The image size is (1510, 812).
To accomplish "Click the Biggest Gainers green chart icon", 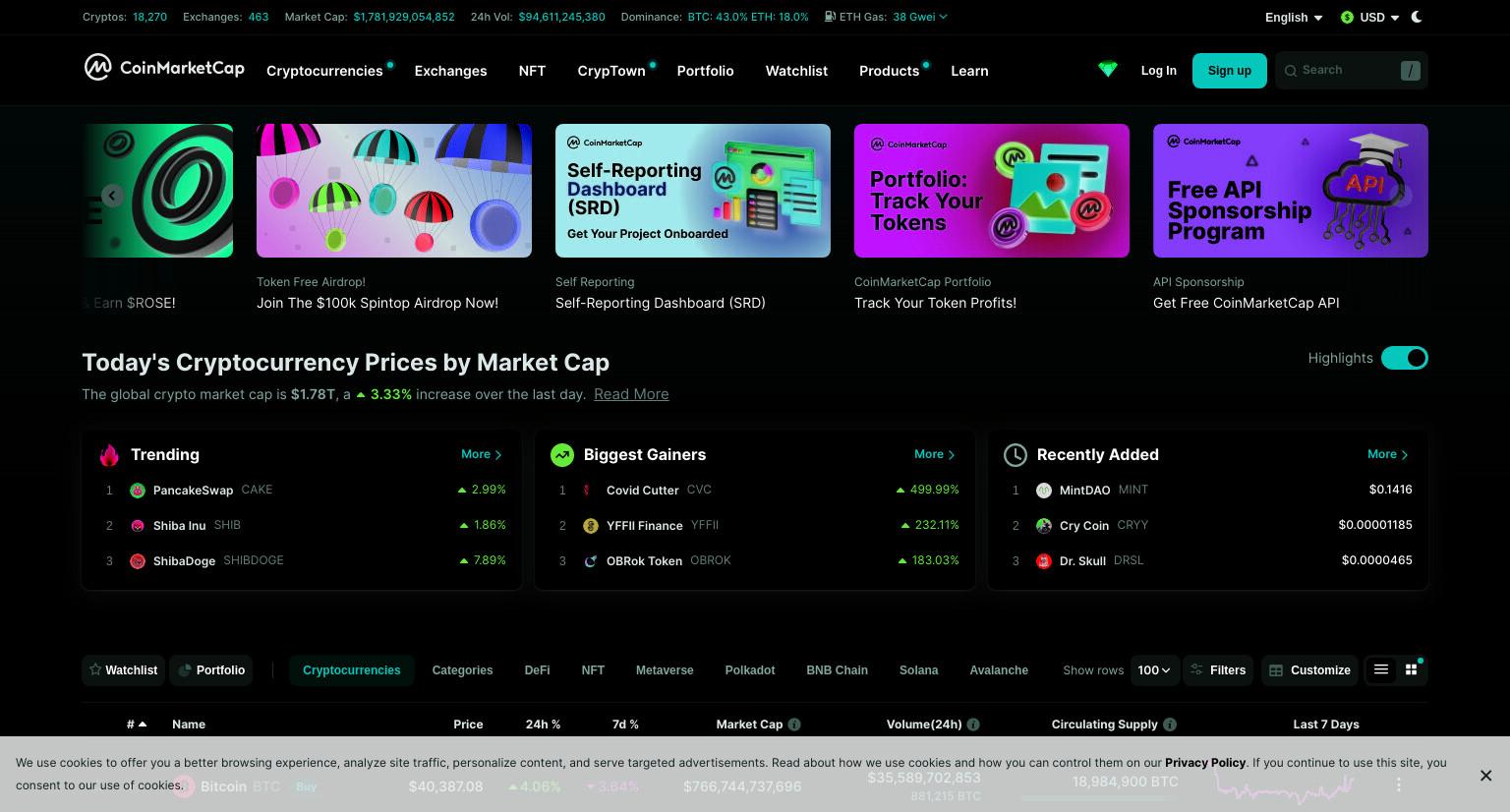I will point(561,454).
